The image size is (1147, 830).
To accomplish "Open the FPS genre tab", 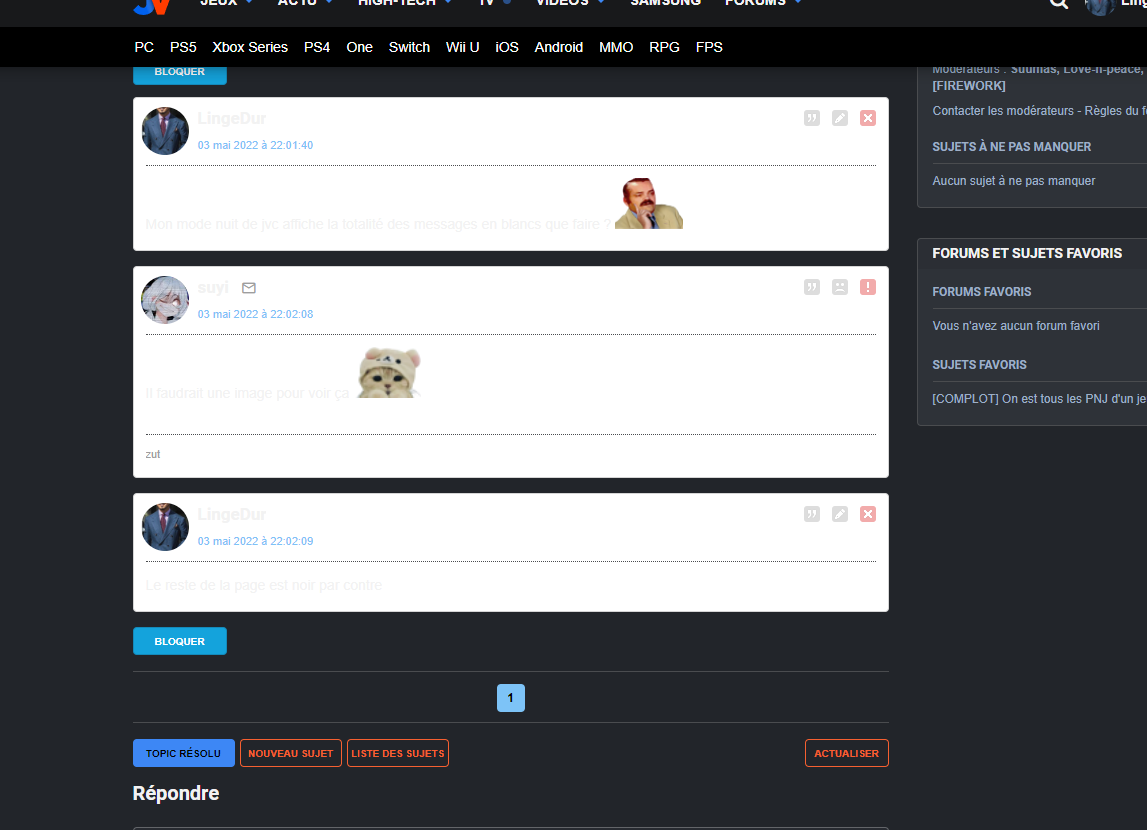I will pyautogui.click(x=709, y=47).
